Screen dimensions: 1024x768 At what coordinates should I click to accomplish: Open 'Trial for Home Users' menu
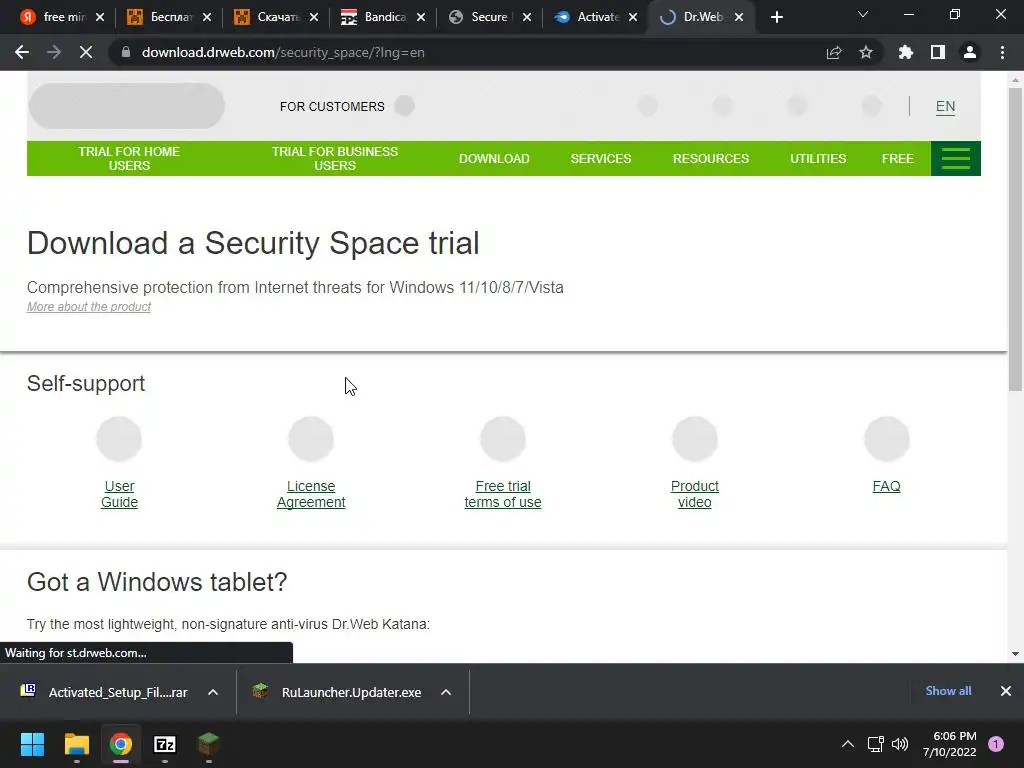pyautogui.click(x=129, y=159)
